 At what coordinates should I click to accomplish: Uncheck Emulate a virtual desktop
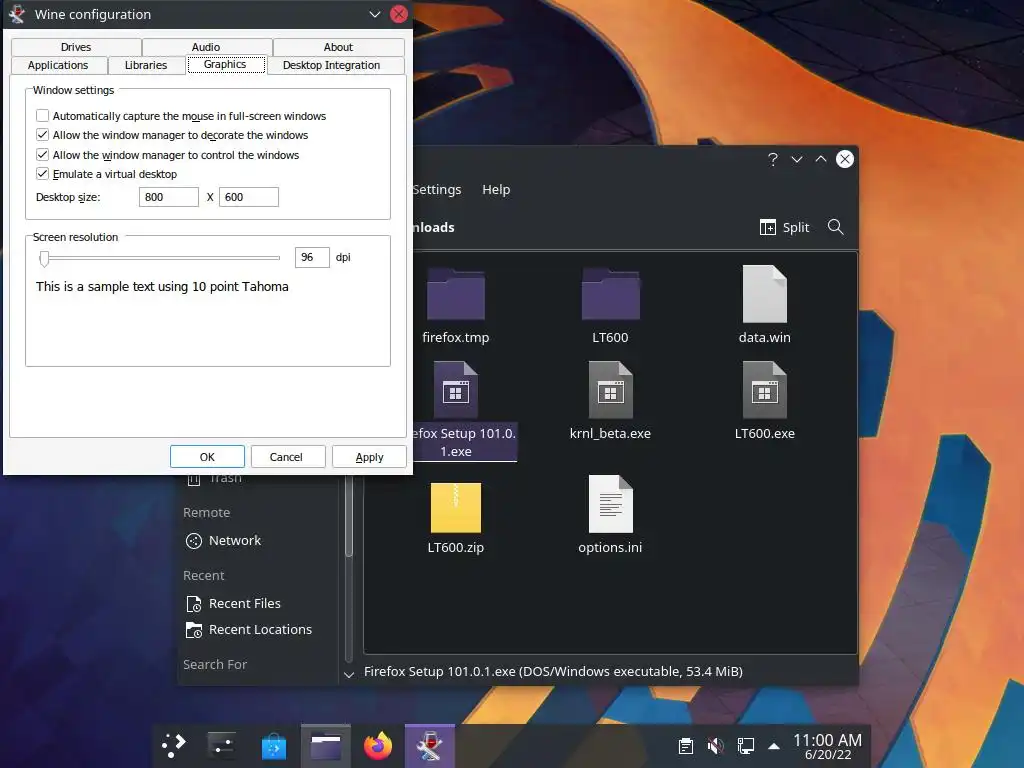(x=42, y=173)
